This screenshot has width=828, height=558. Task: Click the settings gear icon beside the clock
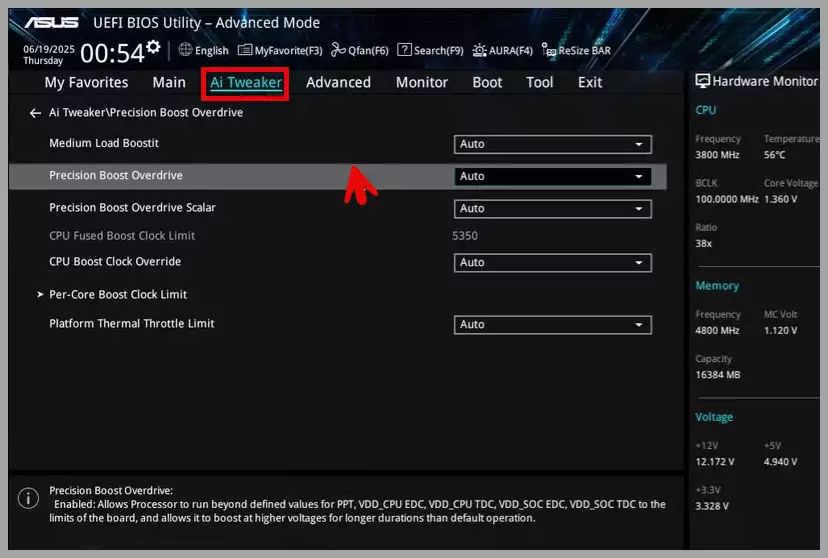click(153, 46)
